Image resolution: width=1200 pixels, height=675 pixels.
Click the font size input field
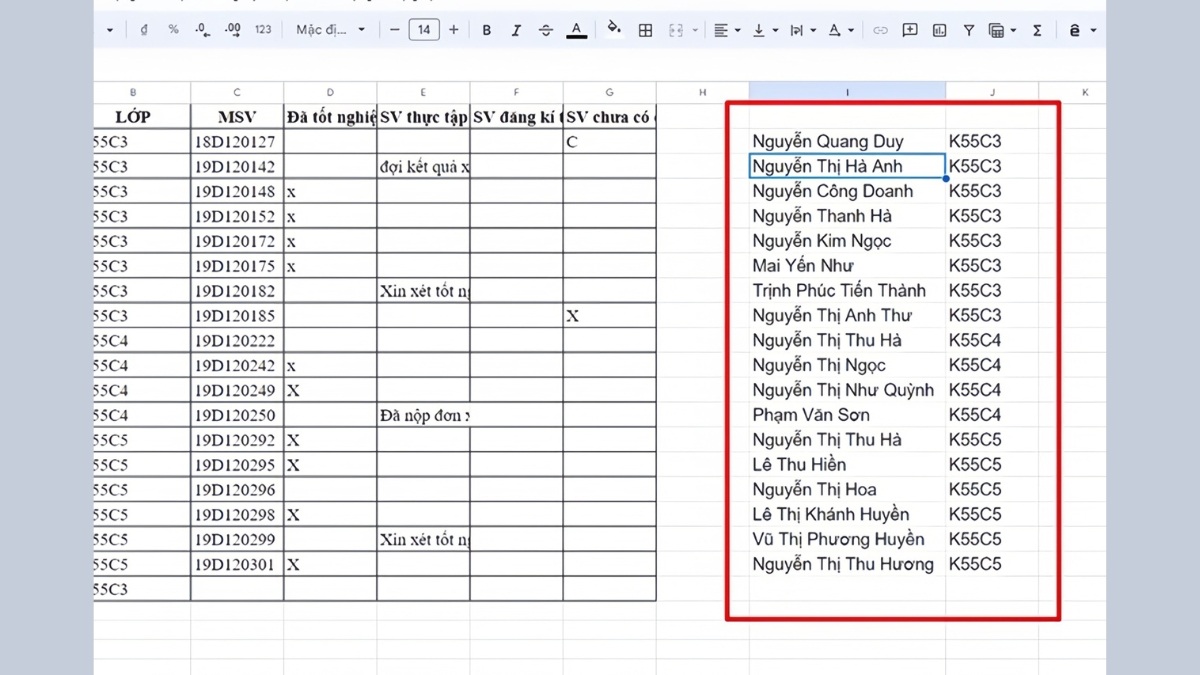(424, 30)
